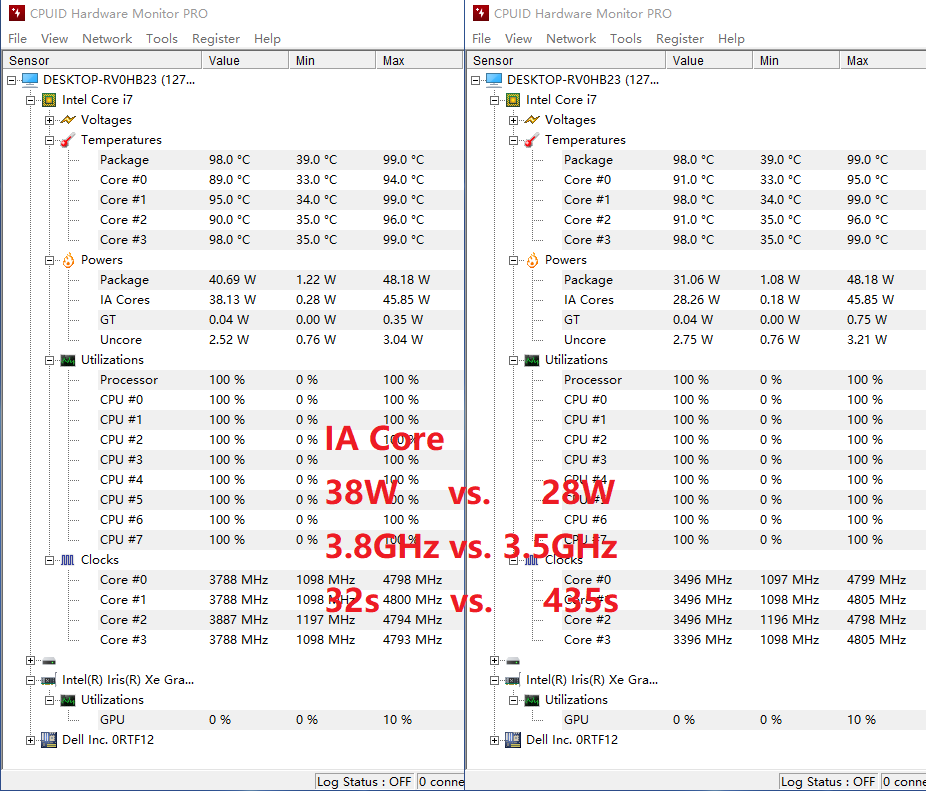Image resolution: width=926 pixels, height=791 pixels.
Task: Open the Tools menu in left window
Action: [x=162, y=38]
